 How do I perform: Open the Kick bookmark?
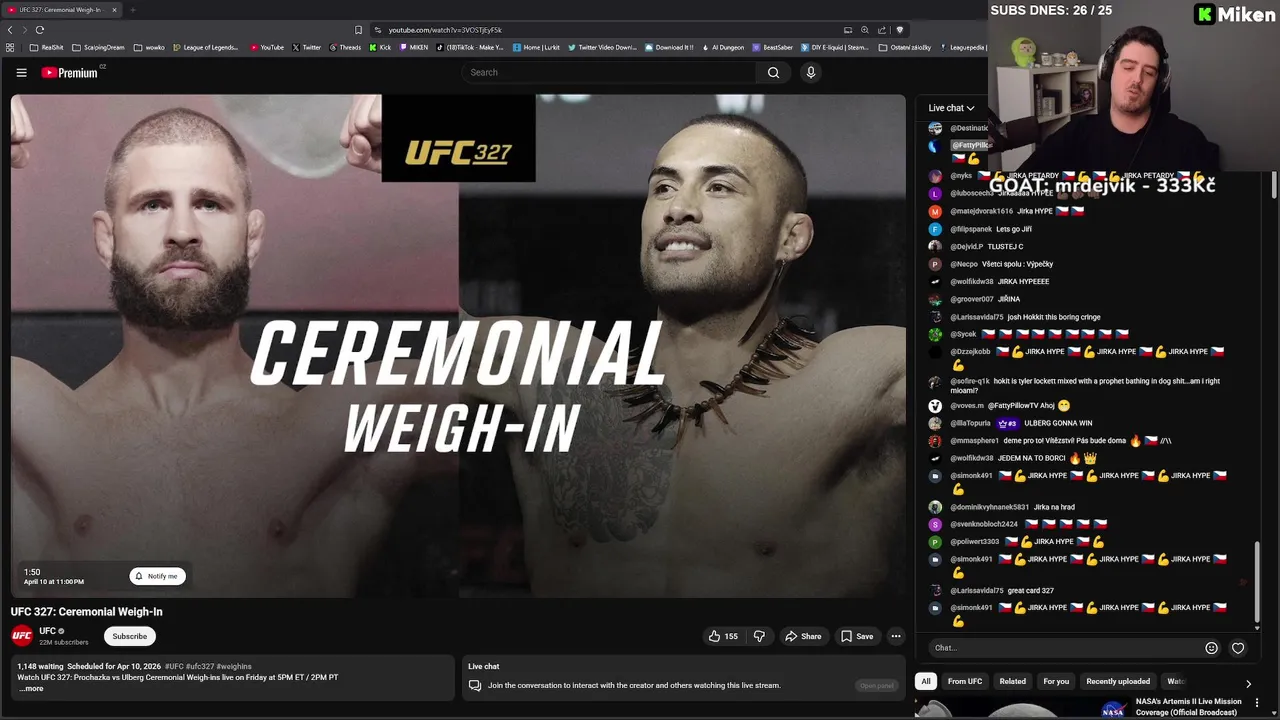380,47
